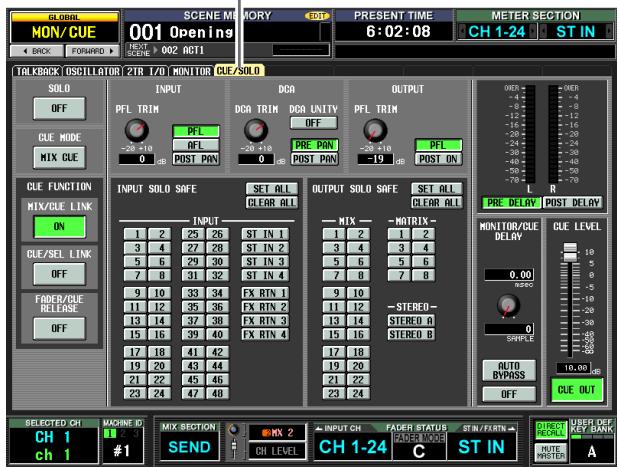Toggle FX RTN 2 solo safe
This screenshot has width=617, height=467.
(x=265, y=307)
